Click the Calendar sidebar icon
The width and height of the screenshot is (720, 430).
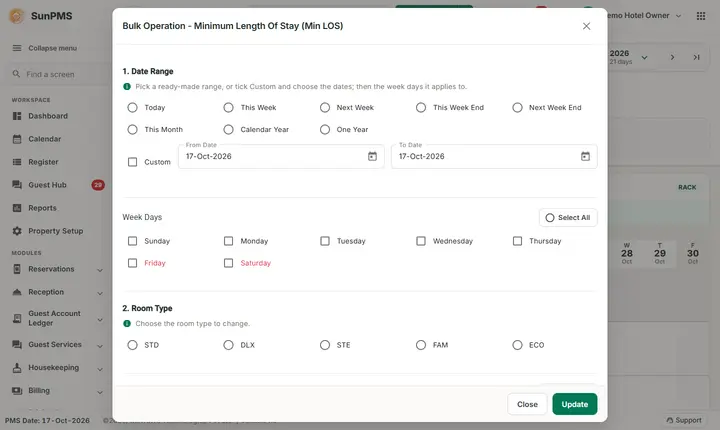pos(17,139)
